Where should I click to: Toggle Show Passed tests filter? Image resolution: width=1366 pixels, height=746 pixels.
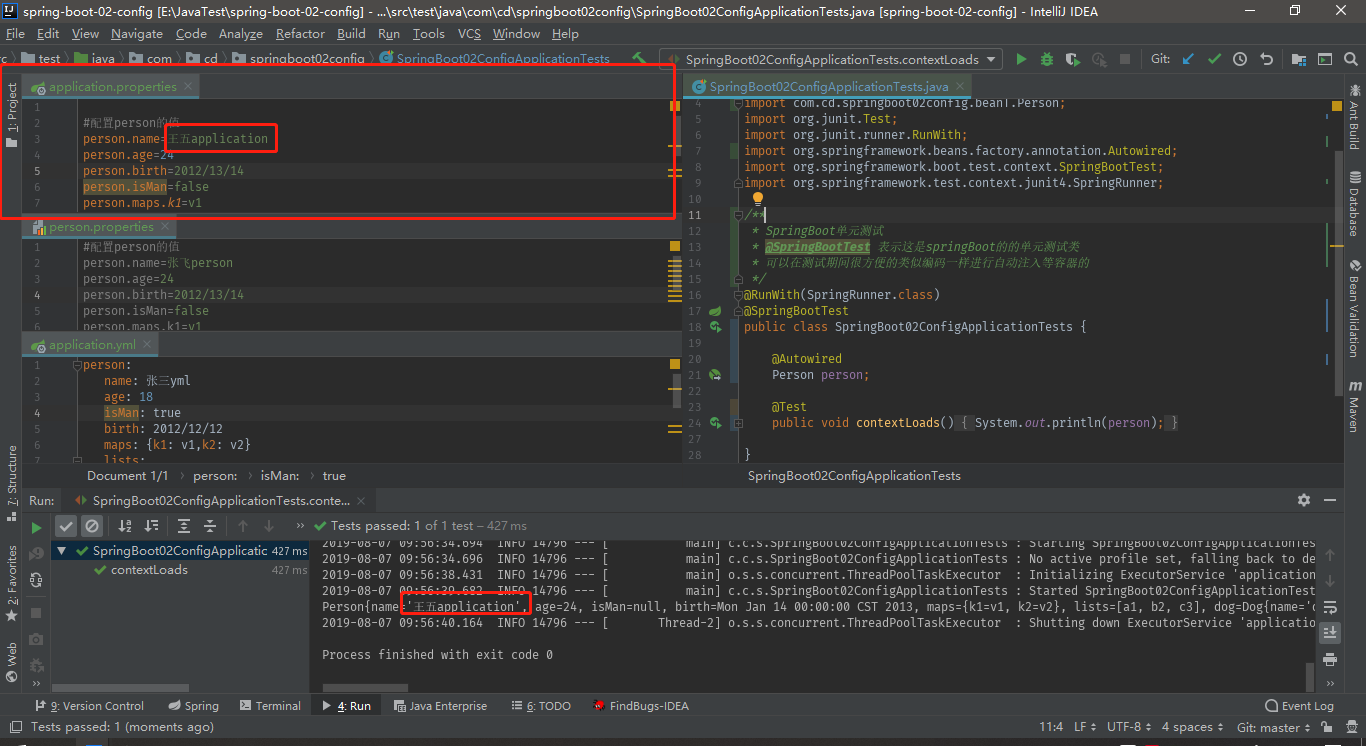click(x=66, y=525)
